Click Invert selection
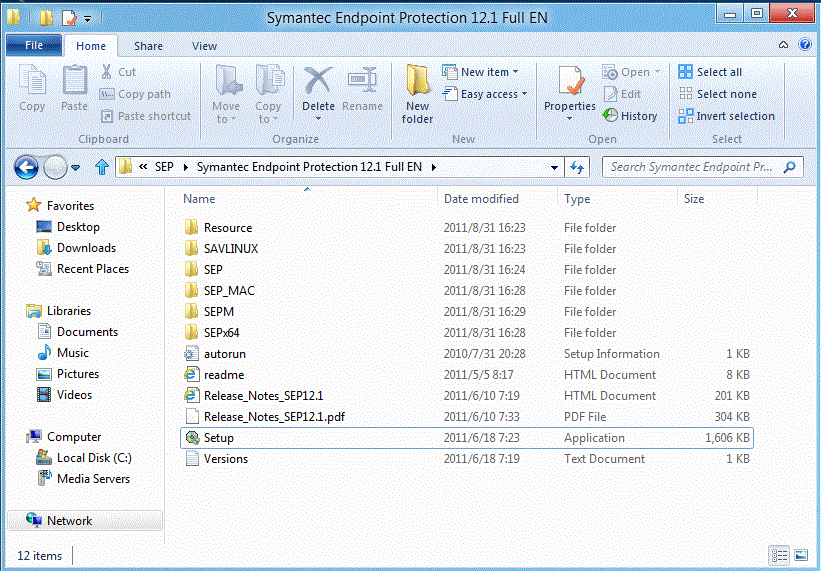 tap(726, 116)
